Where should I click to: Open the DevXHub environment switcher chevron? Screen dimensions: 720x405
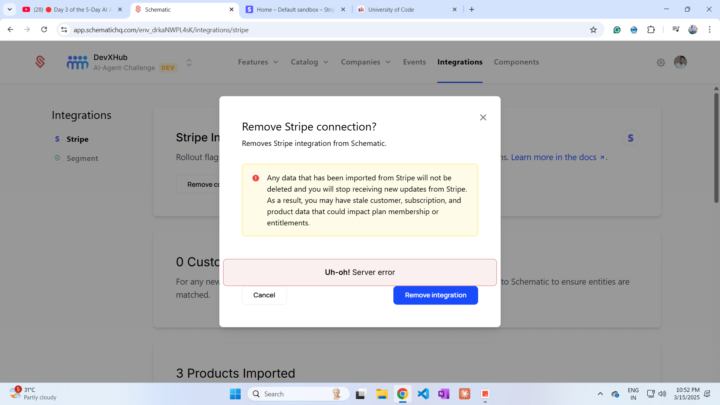point(189,62)
